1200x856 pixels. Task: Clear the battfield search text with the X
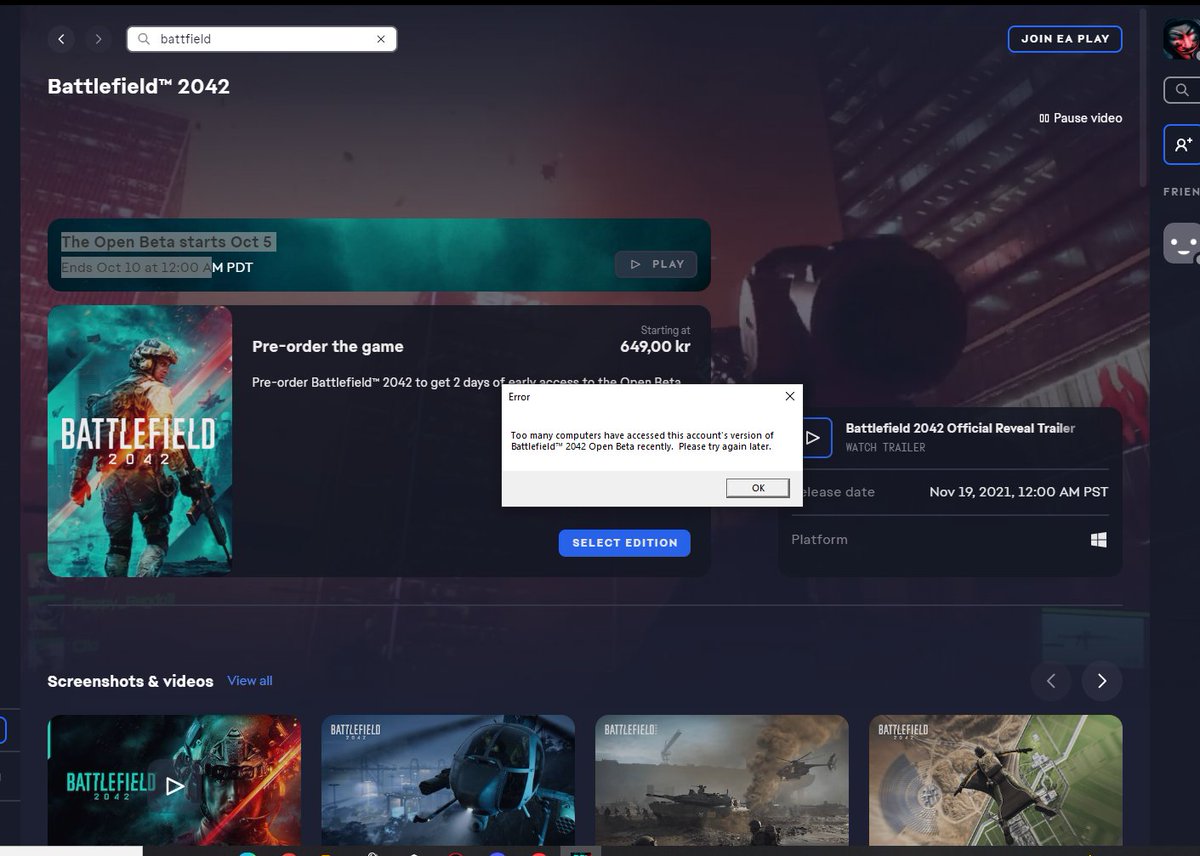(380, 38)
